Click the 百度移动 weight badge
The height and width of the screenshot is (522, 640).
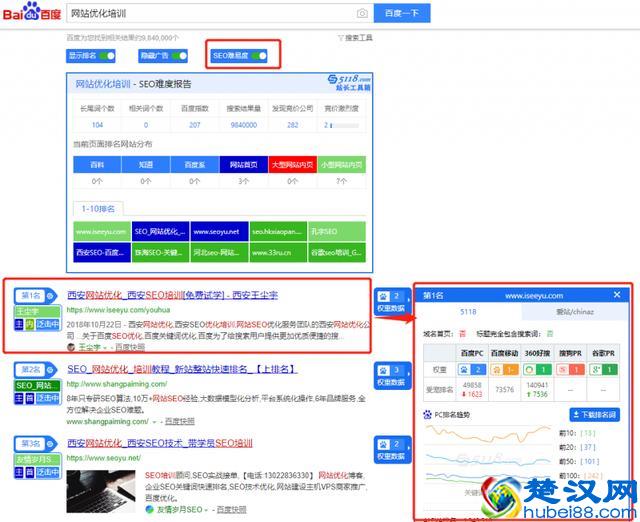504,370
